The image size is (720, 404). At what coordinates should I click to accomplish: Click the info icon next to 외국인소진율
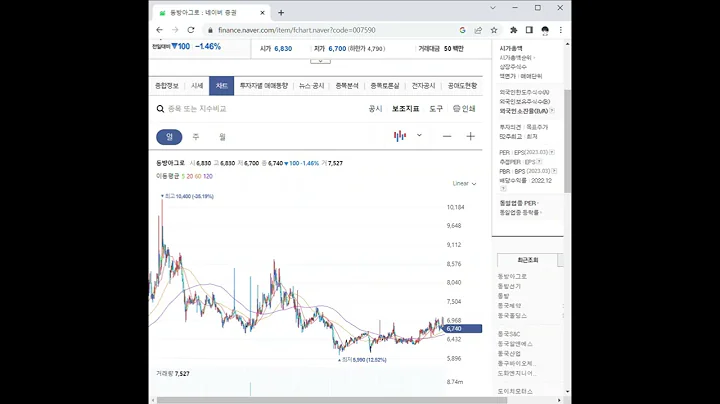click(552, 111)
